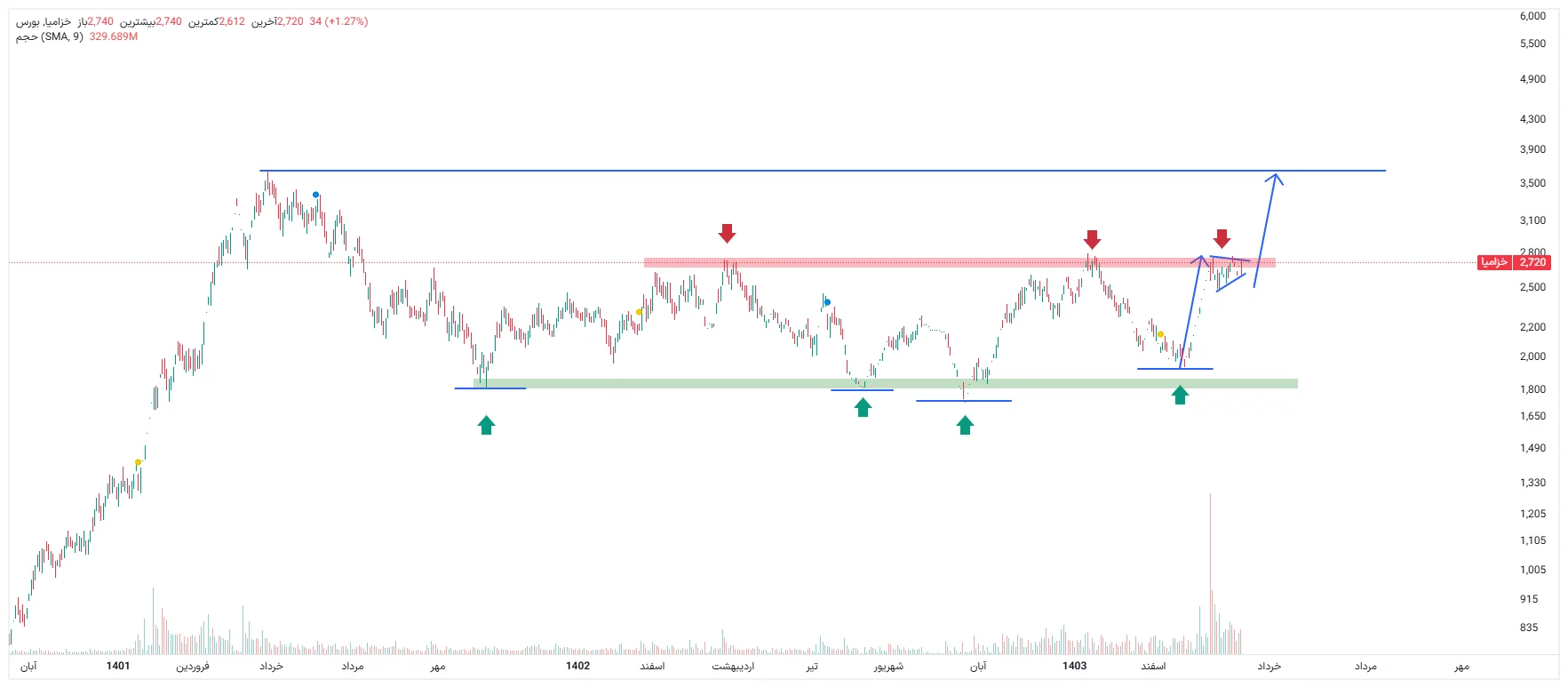Click the 6,000 price axis label
1568x688 pixels.
pos(1532,16)
